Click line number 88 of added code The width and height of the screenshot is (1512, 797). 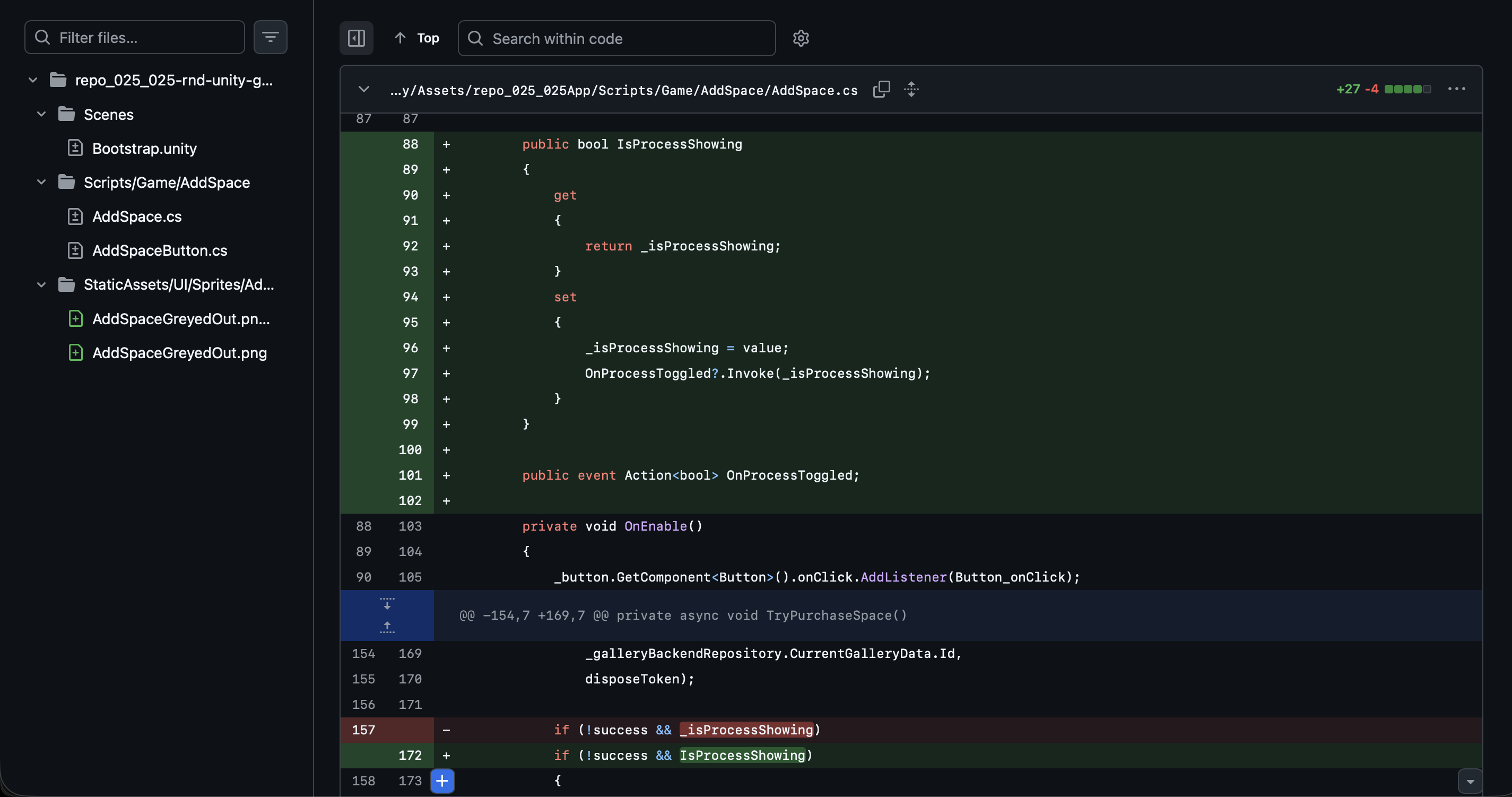click(x=410, y=144)
